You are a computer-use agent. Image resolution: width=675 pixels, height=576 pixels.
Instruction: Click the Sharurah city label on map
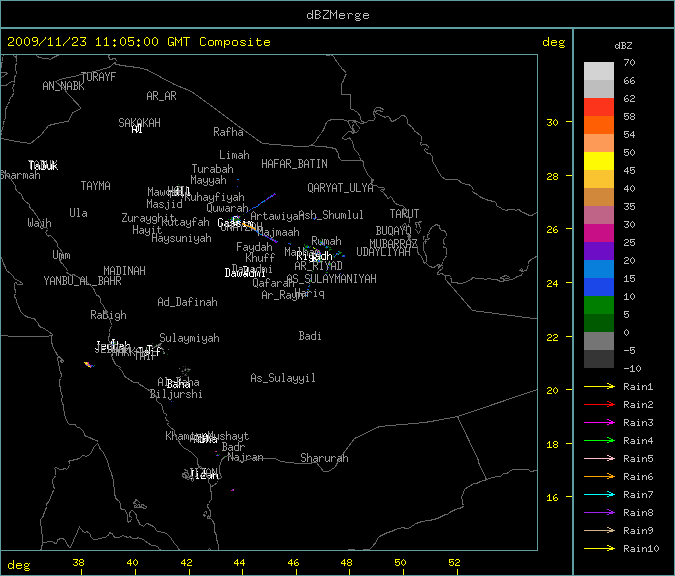pos(324,459)
